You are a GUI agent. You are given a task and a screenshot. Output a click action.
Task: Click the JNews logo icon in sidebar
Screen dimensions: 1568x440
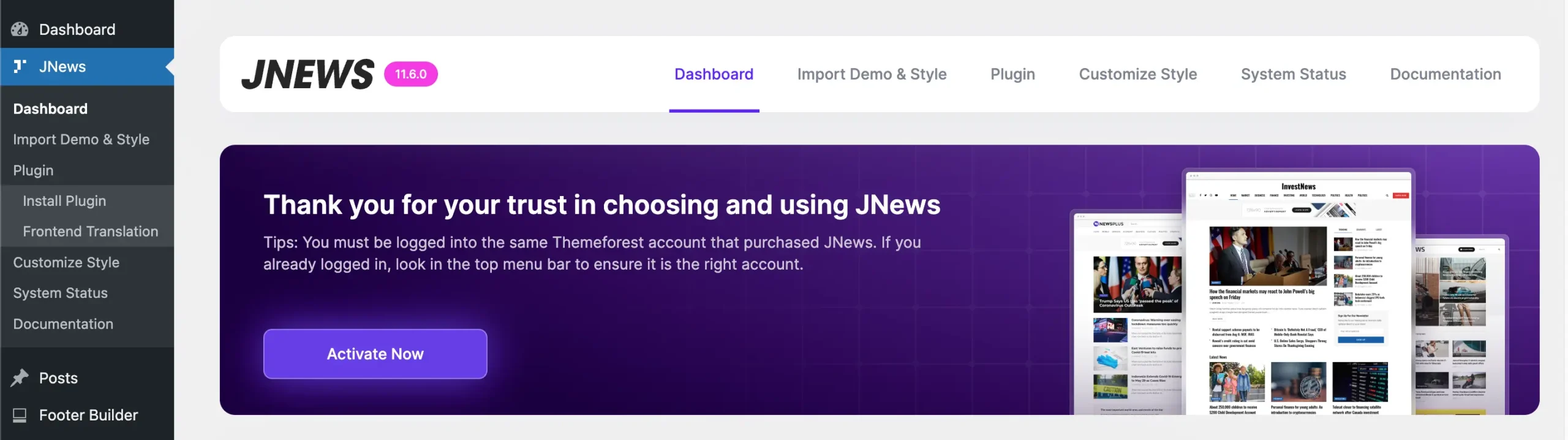point(20,66)
